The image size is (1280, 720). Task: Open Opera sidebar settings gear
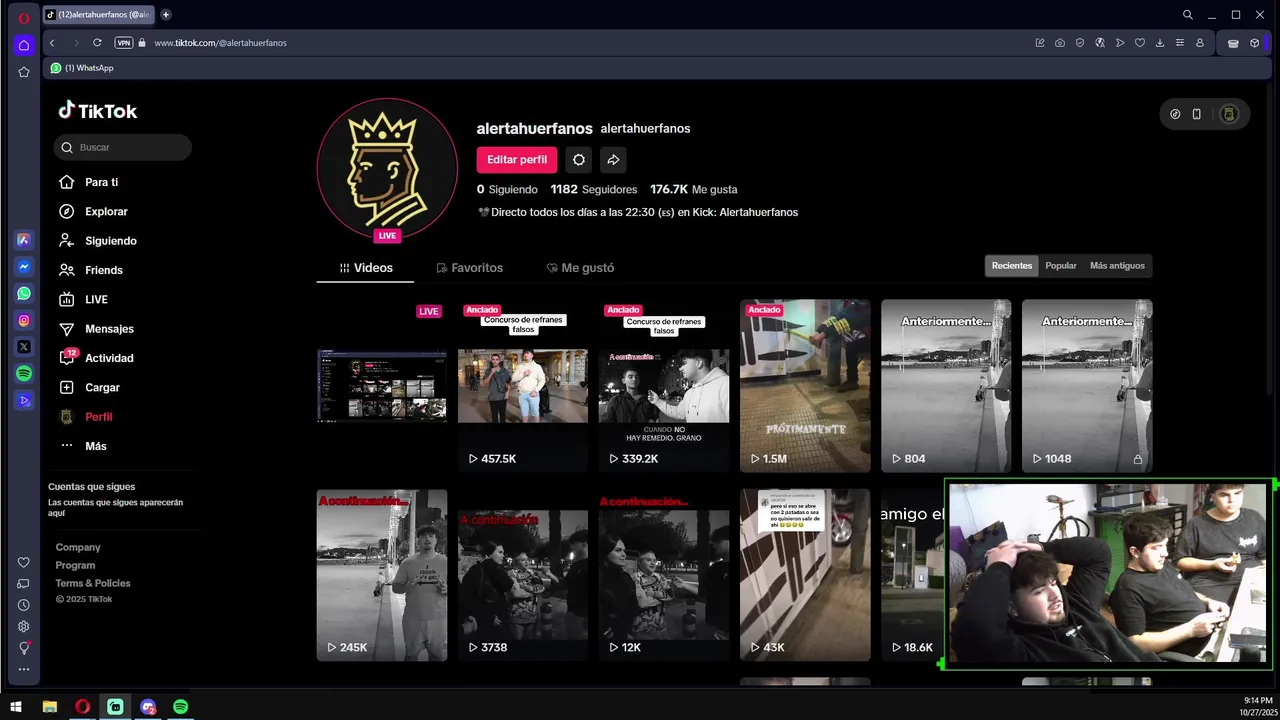[x=24, y=627]
